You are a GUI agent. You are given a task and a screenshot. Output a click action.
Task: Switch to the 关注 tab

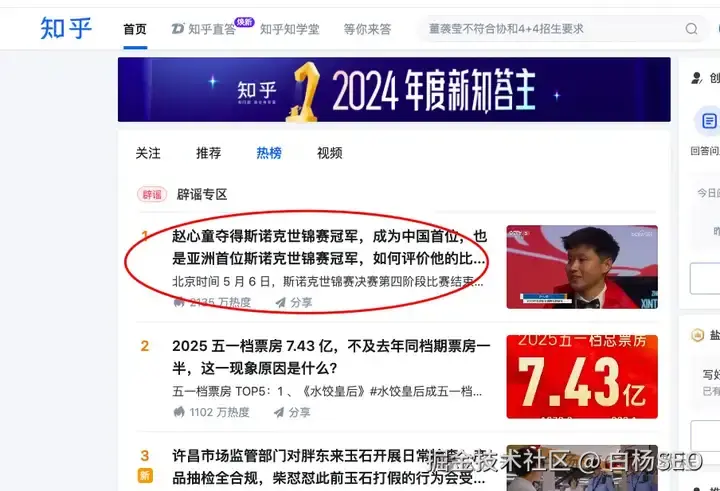(148, 153)
